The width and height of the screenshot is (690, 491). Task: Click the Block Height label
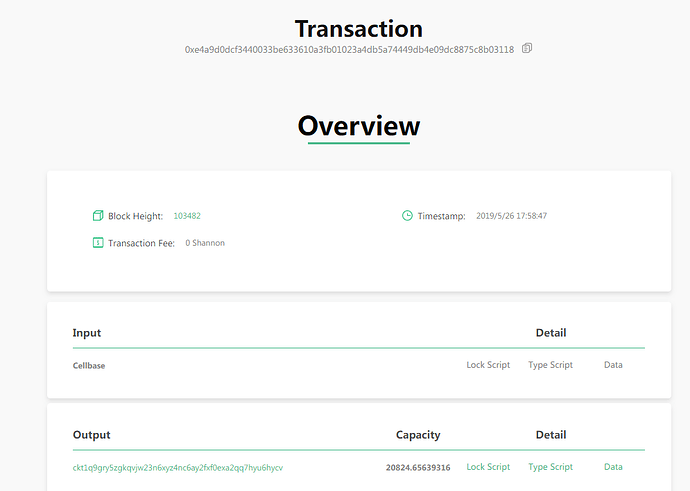pos(136,216)
